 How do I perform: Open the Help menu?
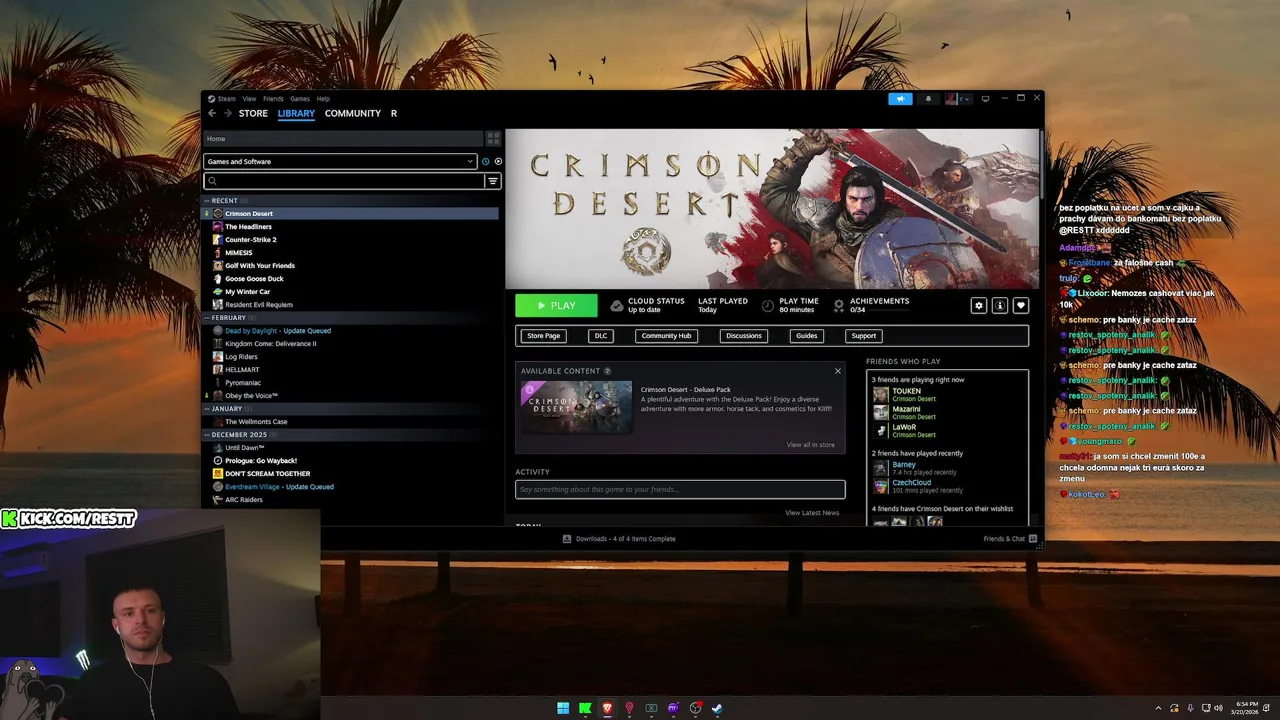pos(323,99)
